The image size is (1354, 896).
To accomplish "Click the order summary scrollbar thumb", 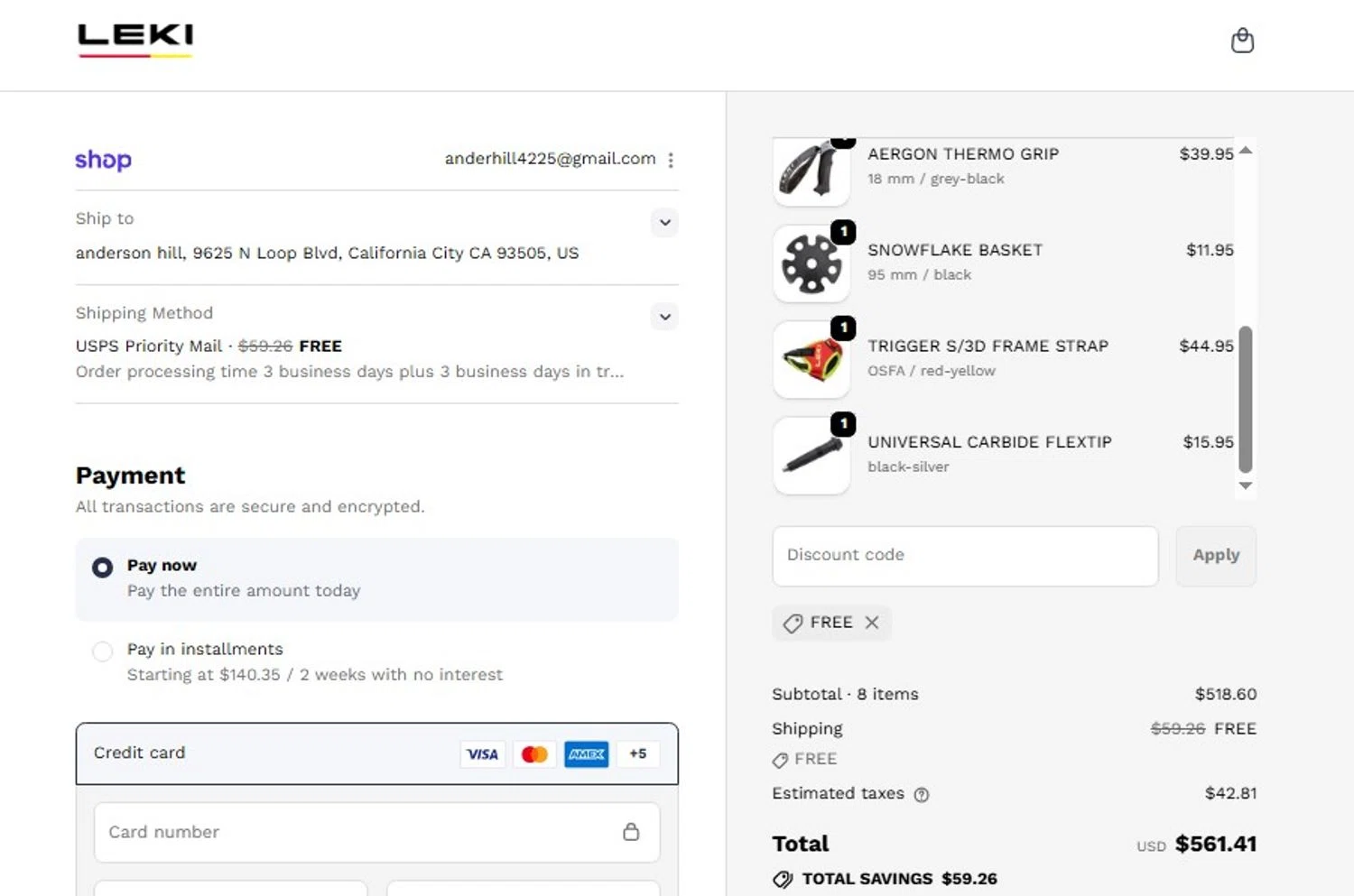I will pyautogui.click(x=1246, y=400).
